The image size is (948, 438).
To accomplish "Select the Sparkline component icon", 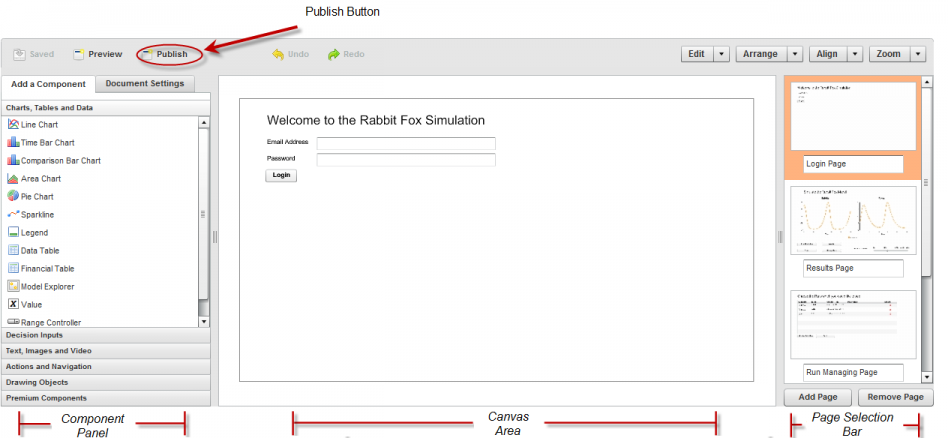I will point(13,214).
